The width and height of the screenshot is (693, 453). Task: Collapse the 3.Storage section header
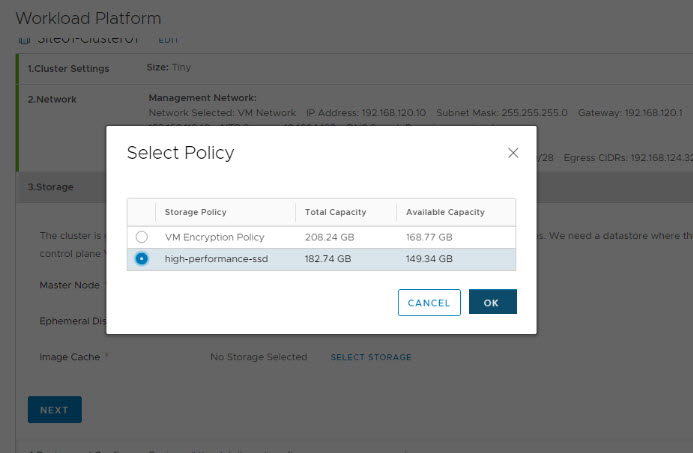pos(49,186)
